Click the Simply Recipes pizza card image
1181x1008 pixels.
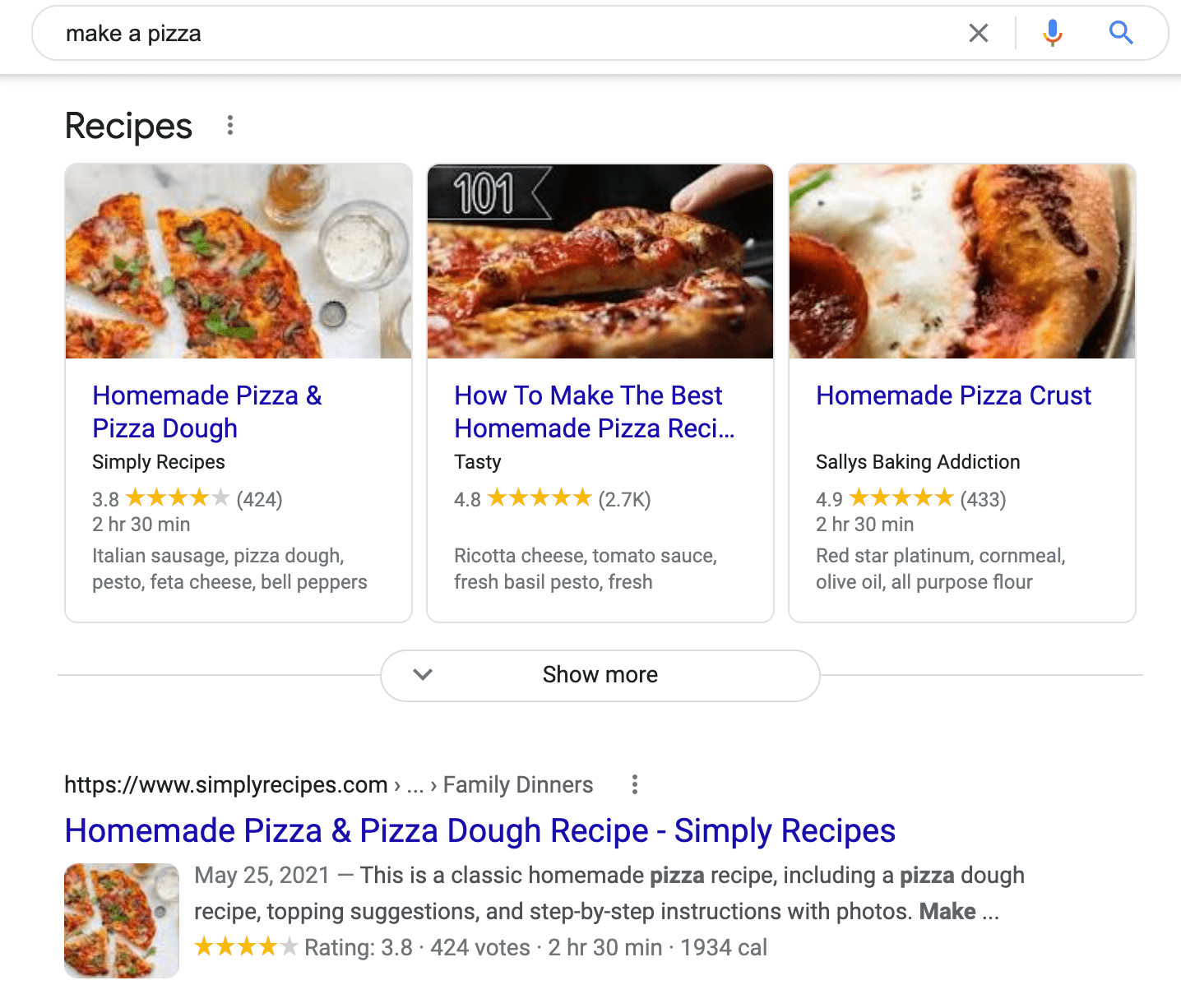pyautogui.click(x=239, y=261)
